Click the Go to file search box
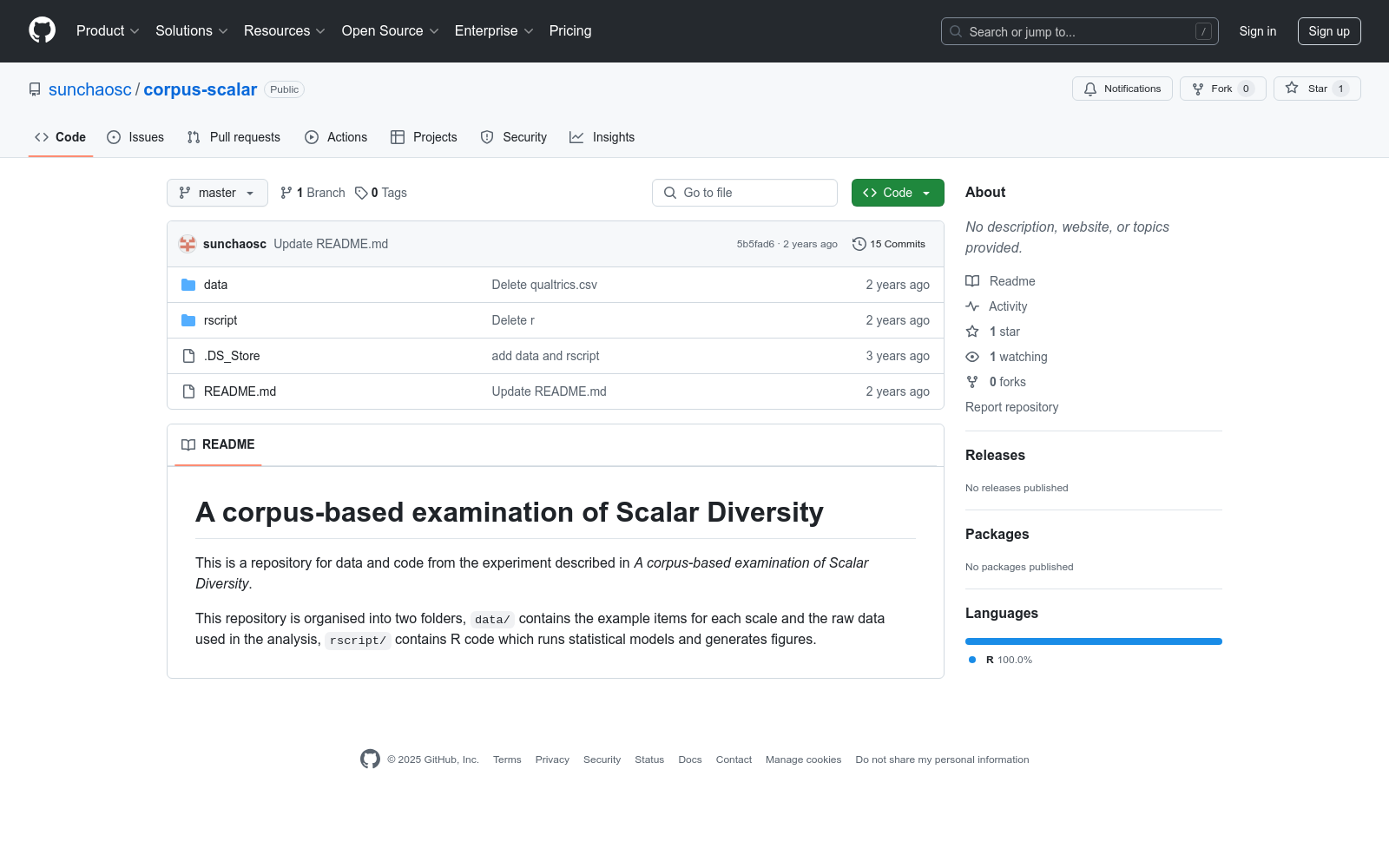1389x868 pixels. 745,193
